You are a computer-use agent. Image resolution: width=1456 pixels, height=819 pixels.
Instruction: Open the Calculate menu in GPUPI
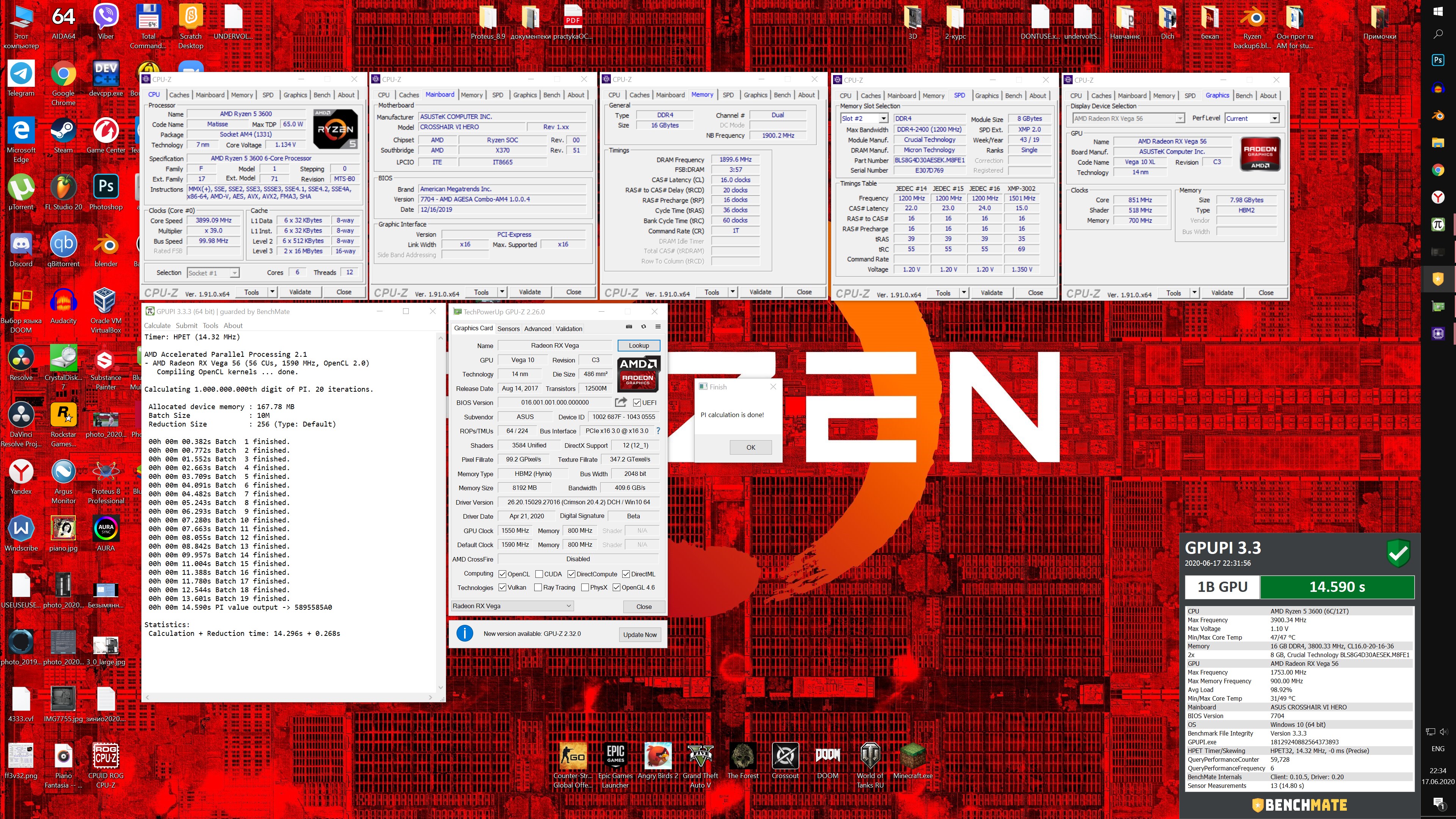tap(157, 325)
